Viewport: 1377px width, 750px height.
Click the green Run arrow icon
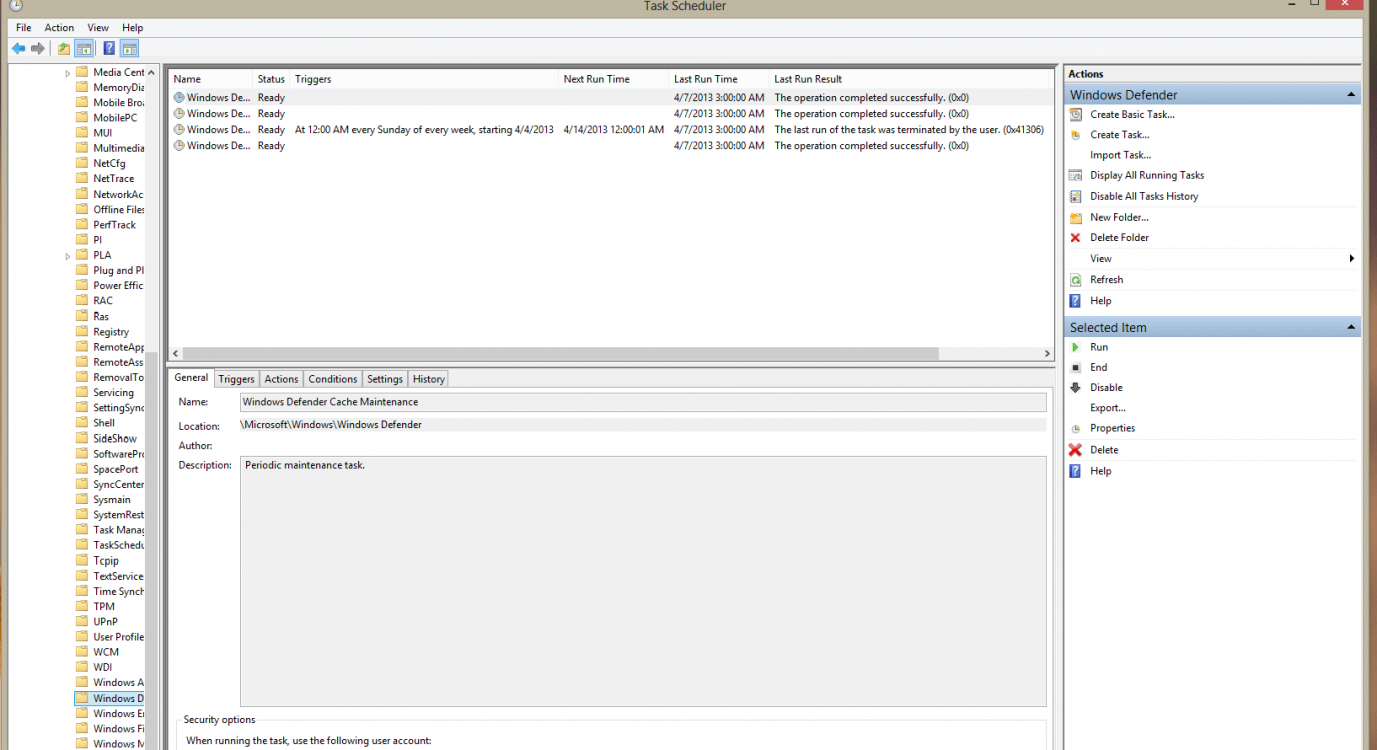1075,347
